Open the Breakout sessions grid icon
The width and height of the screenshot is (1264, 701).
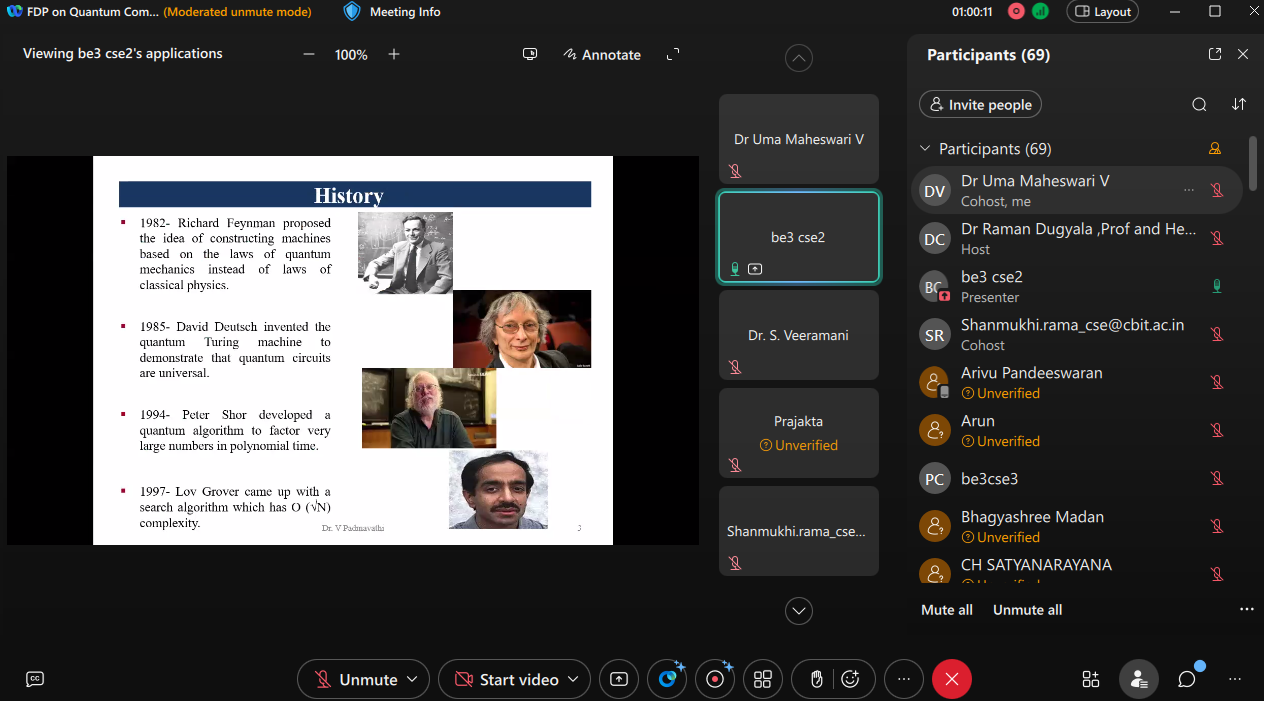[x=763, y=679]
